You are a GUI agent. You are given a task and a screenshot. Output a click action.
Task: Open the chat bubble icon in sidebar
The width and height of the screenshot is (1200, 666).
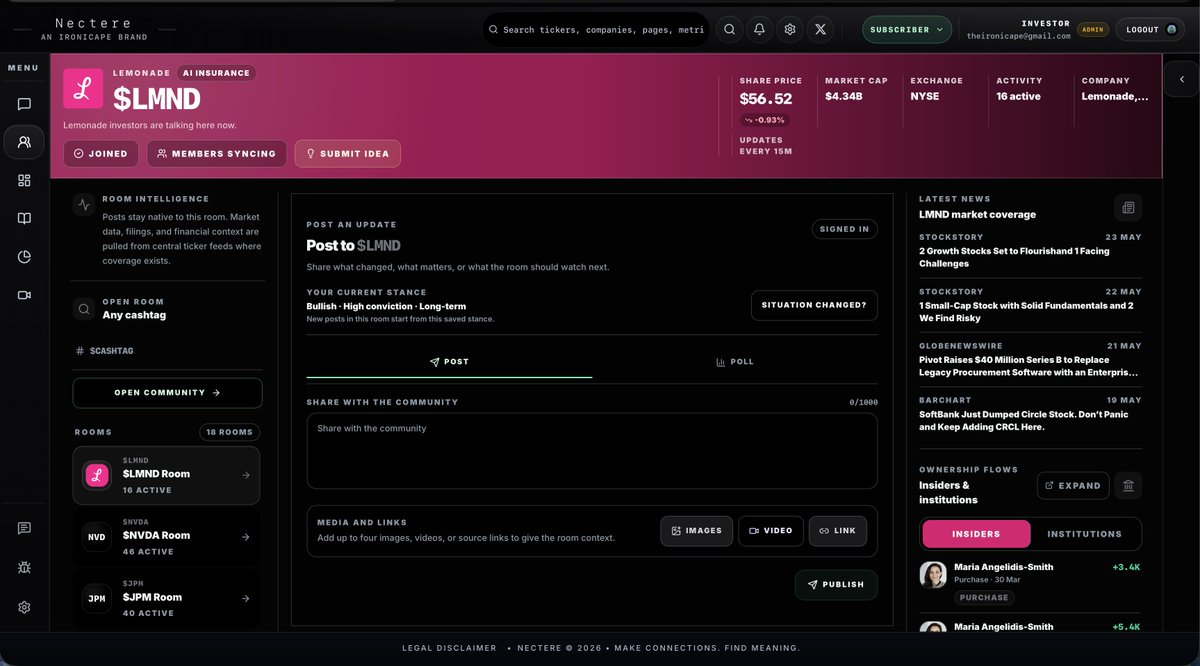pyautogui.click(x=24, y=104)
